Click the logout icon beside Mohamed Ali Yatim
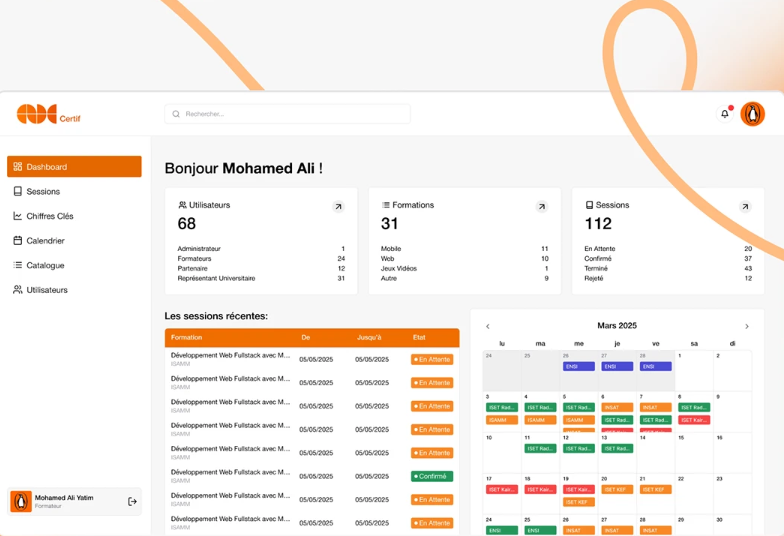Image resolution: width=784 pixels, height=536 pixels. 132,502
